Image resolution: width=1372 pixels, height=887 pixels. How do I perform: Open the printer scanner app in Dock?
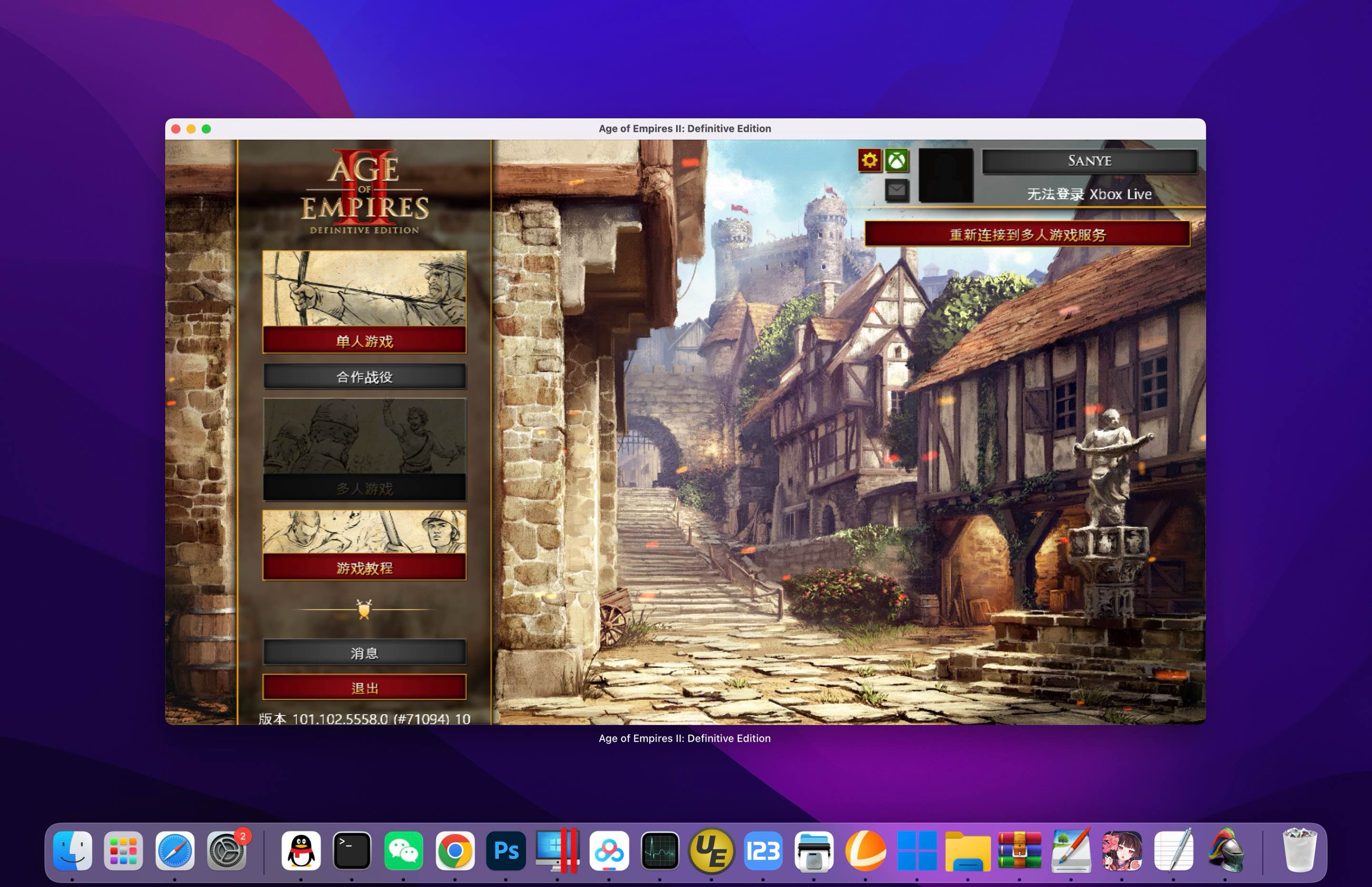point(813,850)
